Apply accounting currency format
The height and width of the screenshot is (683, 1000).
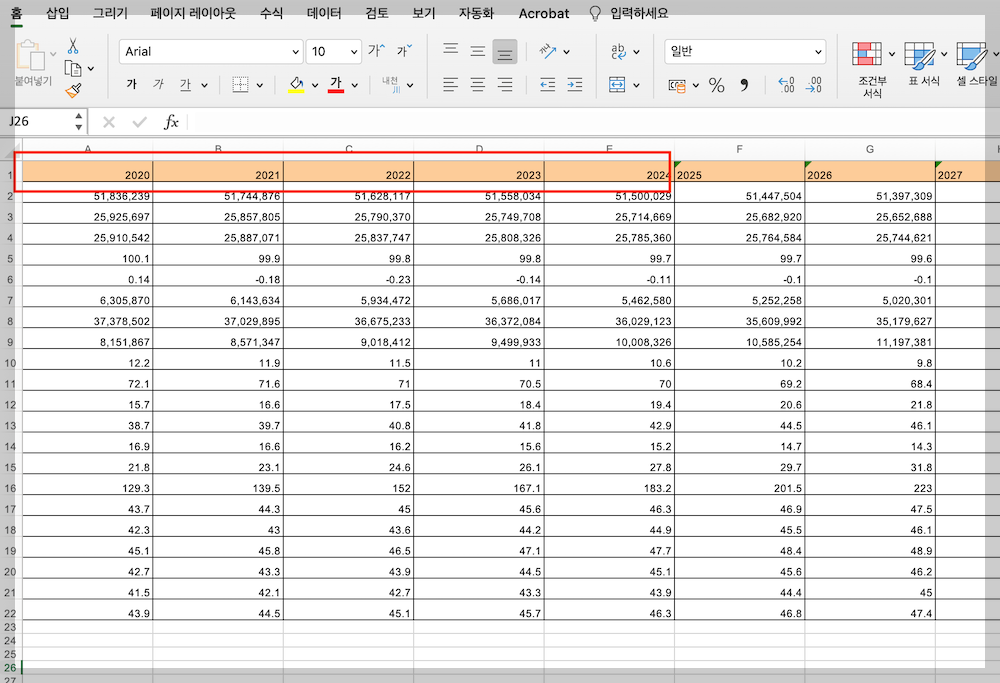[677, 85]
